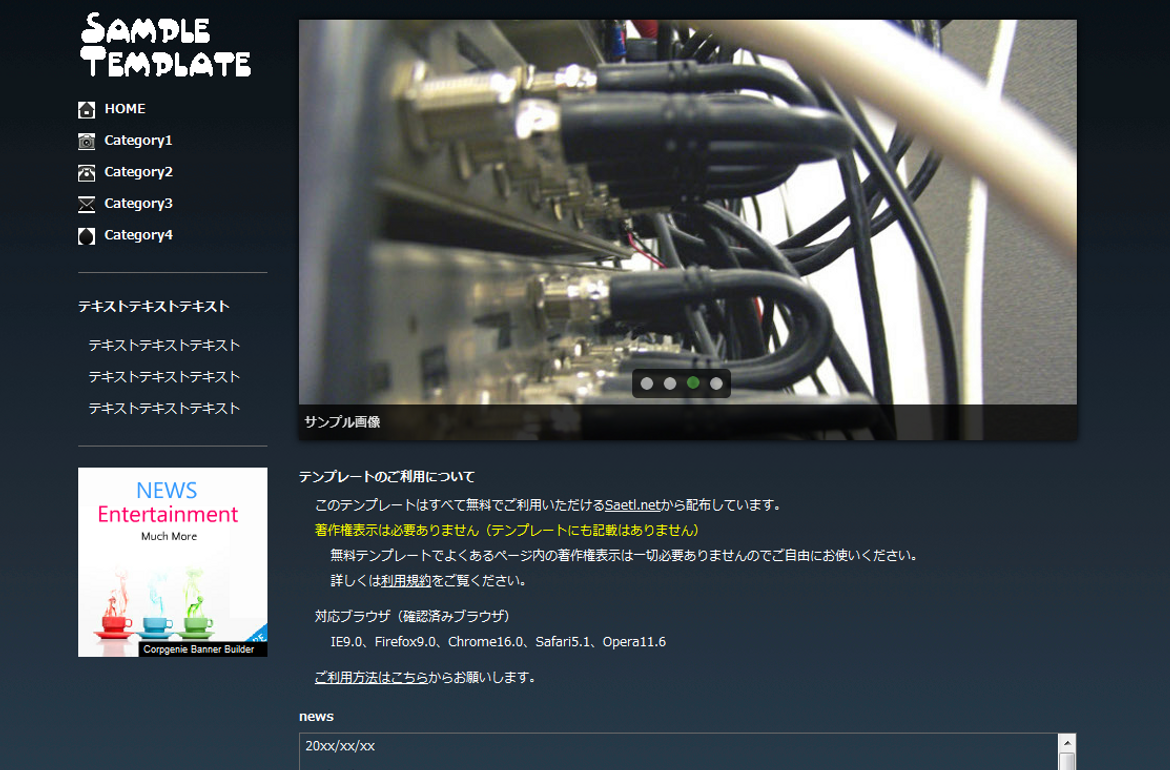Go to the HOME menu link

pyautogui.click(x=125, y=109)
